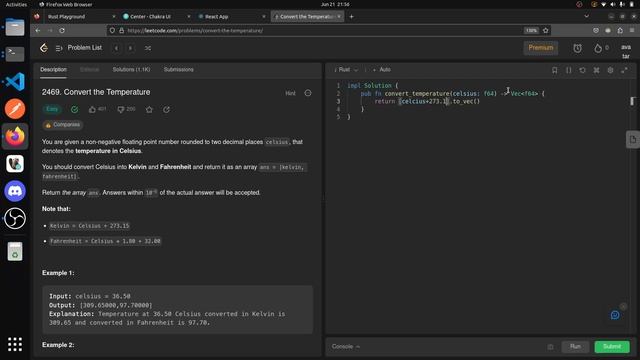The height and width of the screenshot is (360, 640).
Task: Click the editor bookmark icon
Action: coord(554,70)
